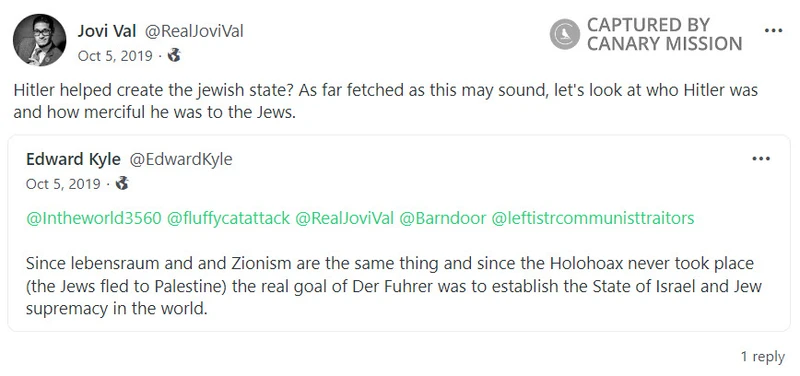
Task: Open the @leftistrcommunisttraitors mention
Action: (592, 218)
